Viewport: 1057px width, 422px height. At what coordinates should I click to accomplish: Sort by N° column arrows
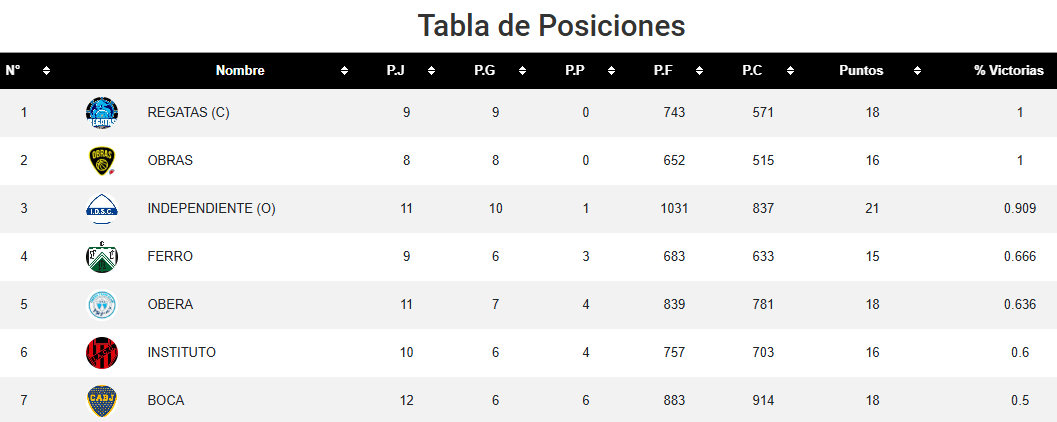pyautogui.click(x=46, y=71)
